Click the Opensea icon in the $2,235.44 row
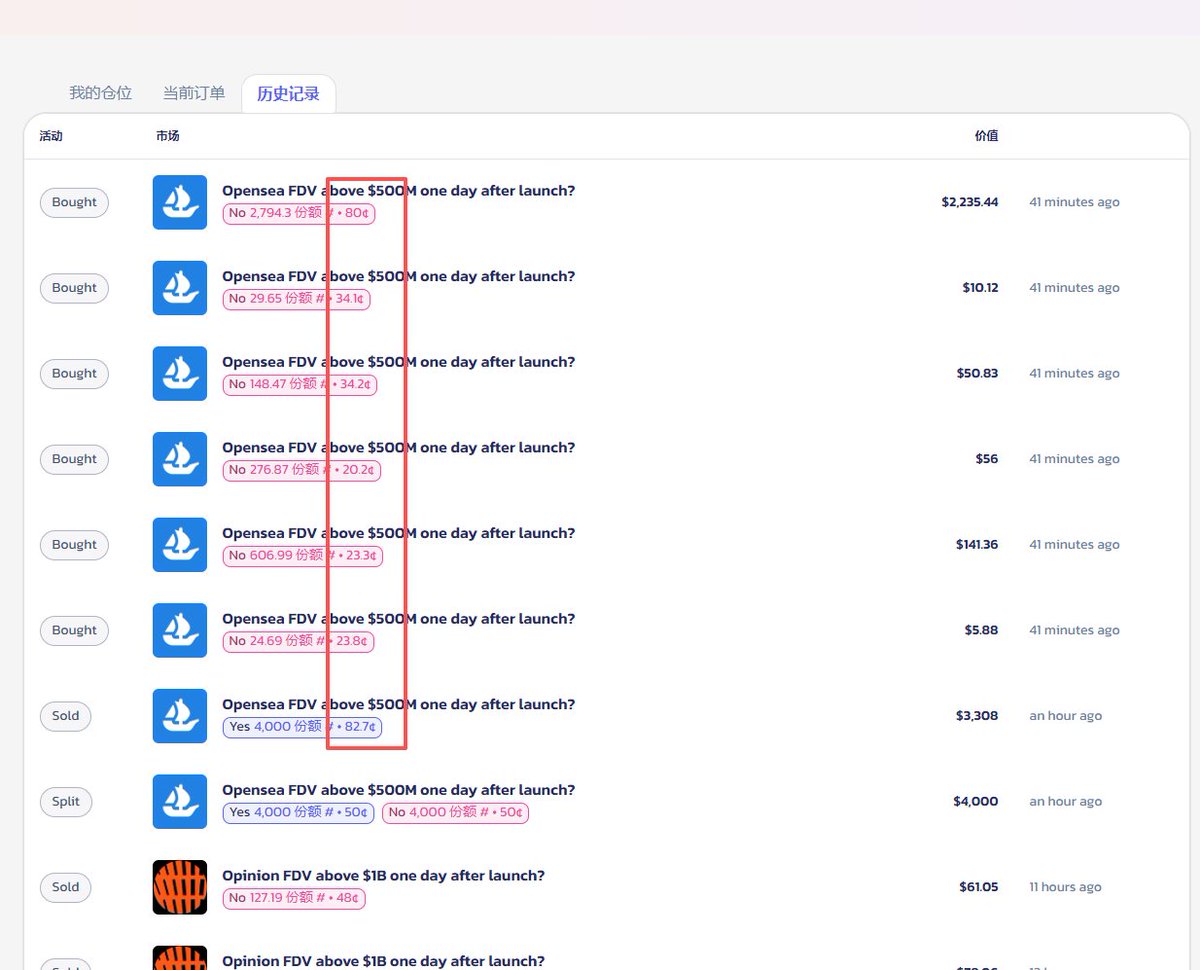1200x970 pixels. (180, 202)
